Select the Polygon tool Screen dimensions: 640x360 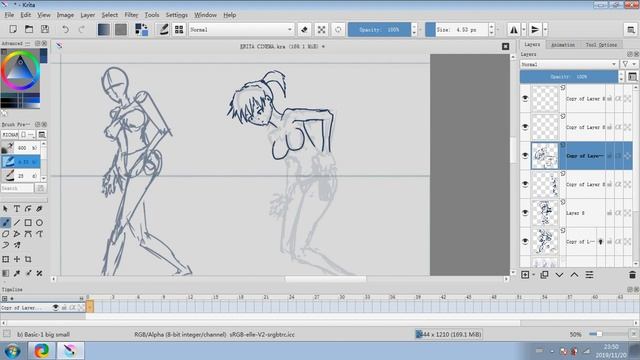tap(5, 234)
